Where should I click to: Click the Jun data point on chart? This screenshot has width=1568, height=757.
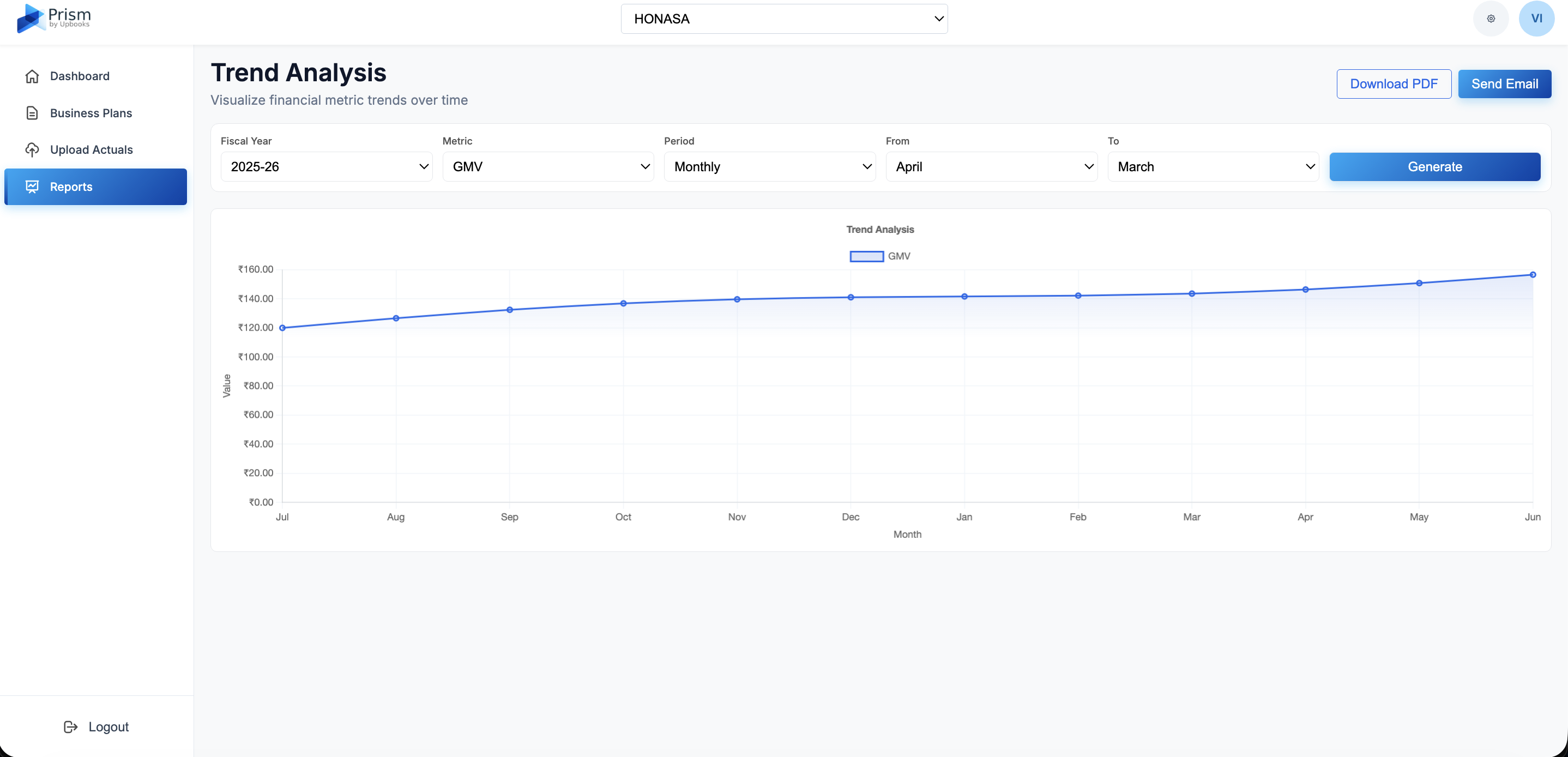coord(1532,275)
